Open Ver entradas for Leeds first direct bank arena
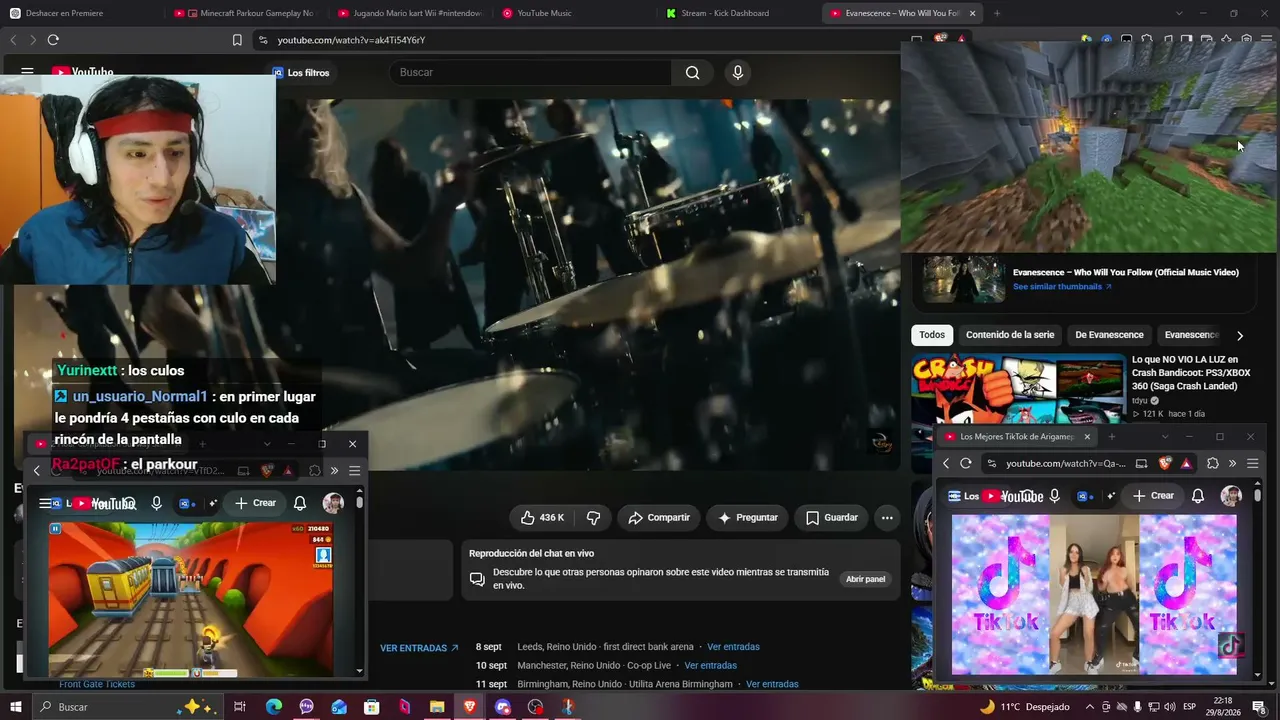Image resolution: width=1280 pixels, height=720 pixels. coord(733,647)
